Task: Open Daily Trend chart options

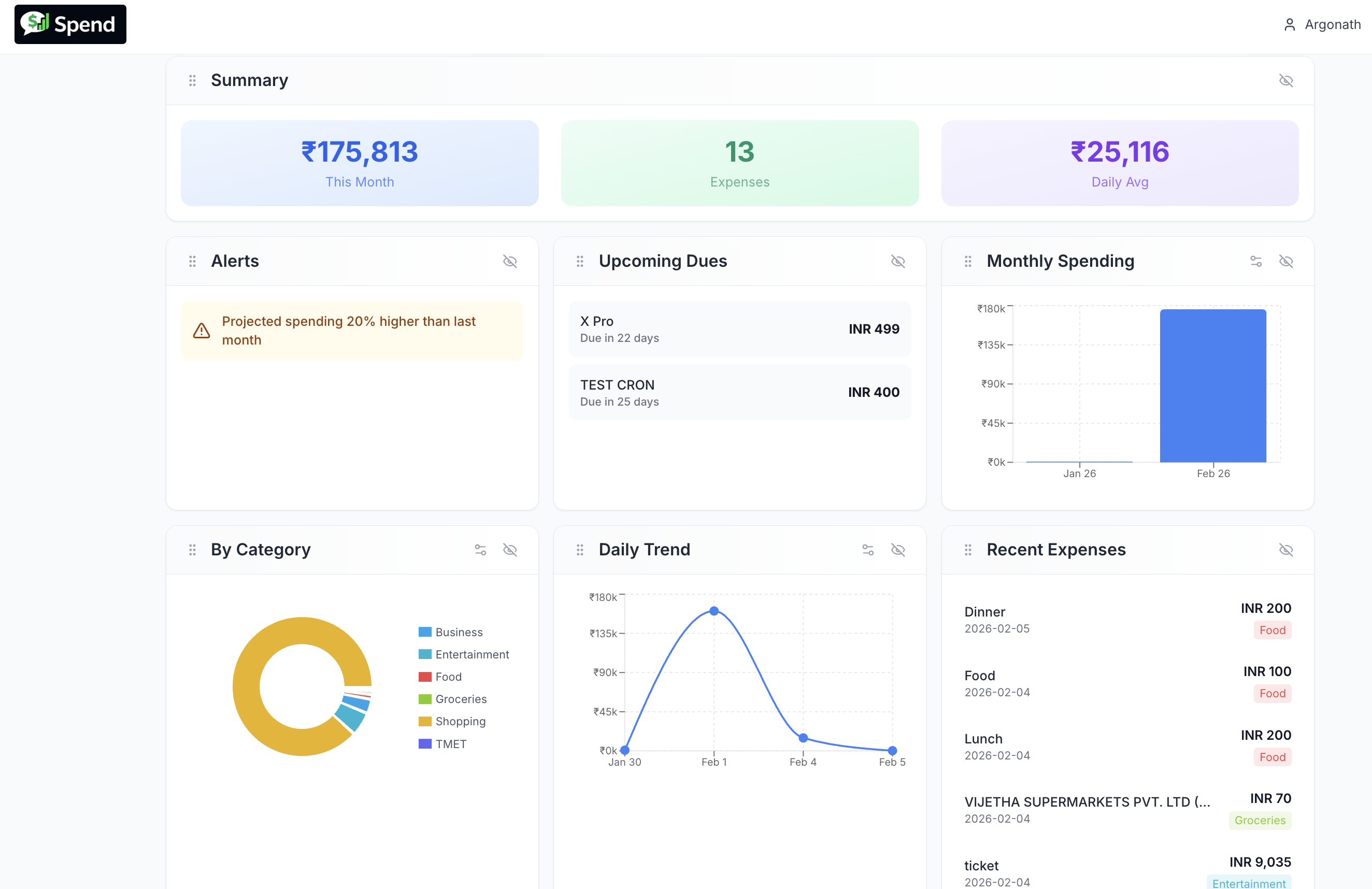Action: click(x=867, y=550)
